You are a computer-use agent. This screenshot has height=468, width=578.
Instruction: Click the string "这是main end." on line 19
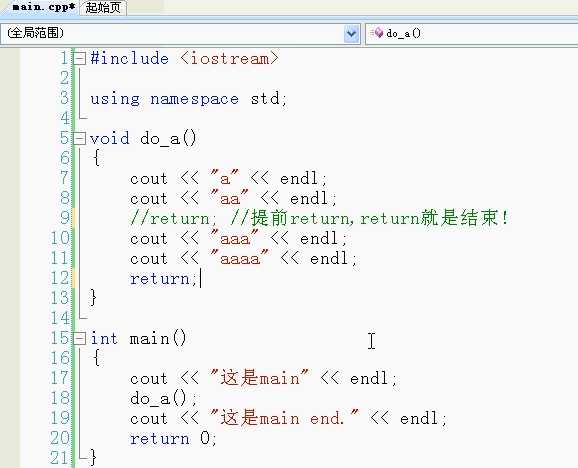click(x=284, y=418)
